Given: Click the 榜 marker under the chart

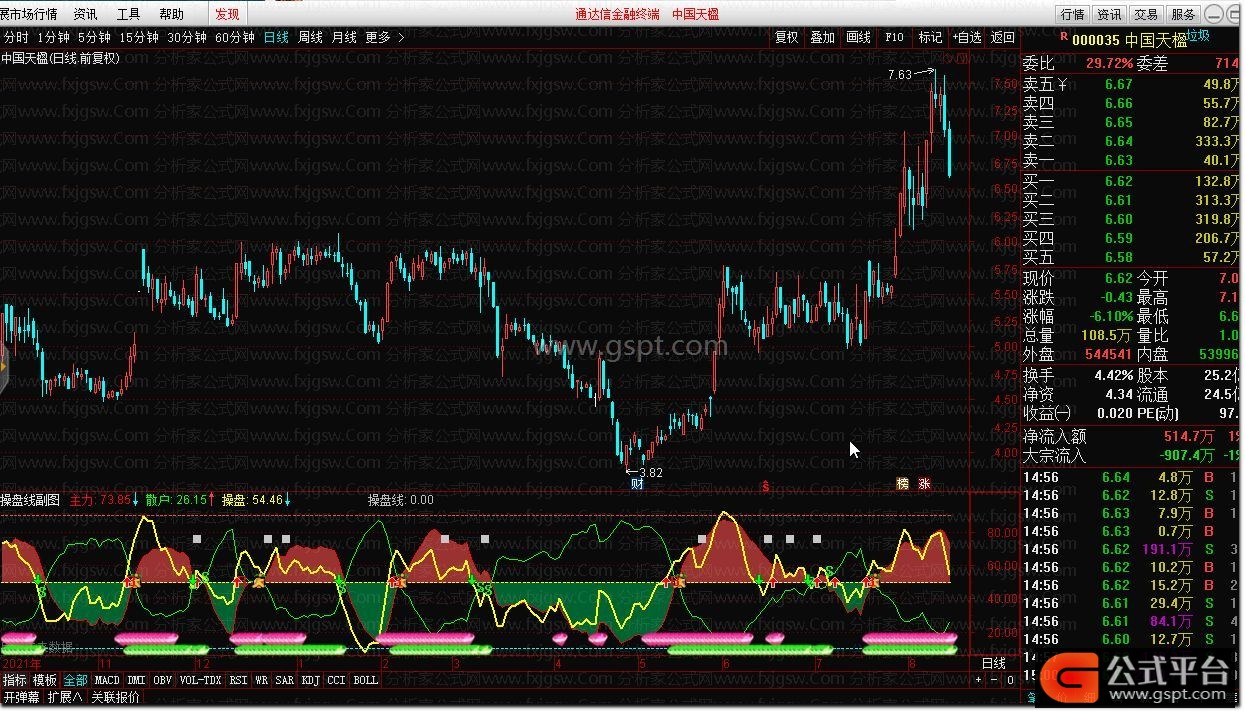Looking at the screenshot, I should [x=903, y=484].
